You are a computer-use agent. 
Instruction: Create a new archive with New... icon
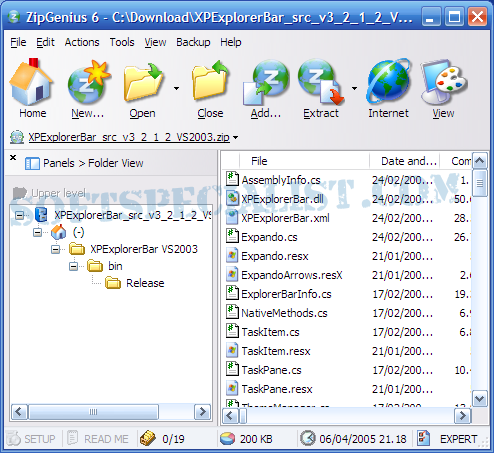coord(88,82)
